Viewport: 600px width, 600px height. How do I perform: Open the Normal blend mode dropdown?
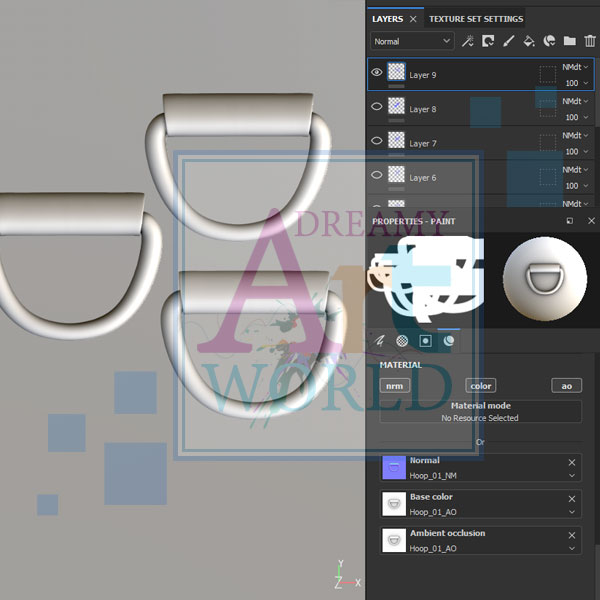click(412, 41)
